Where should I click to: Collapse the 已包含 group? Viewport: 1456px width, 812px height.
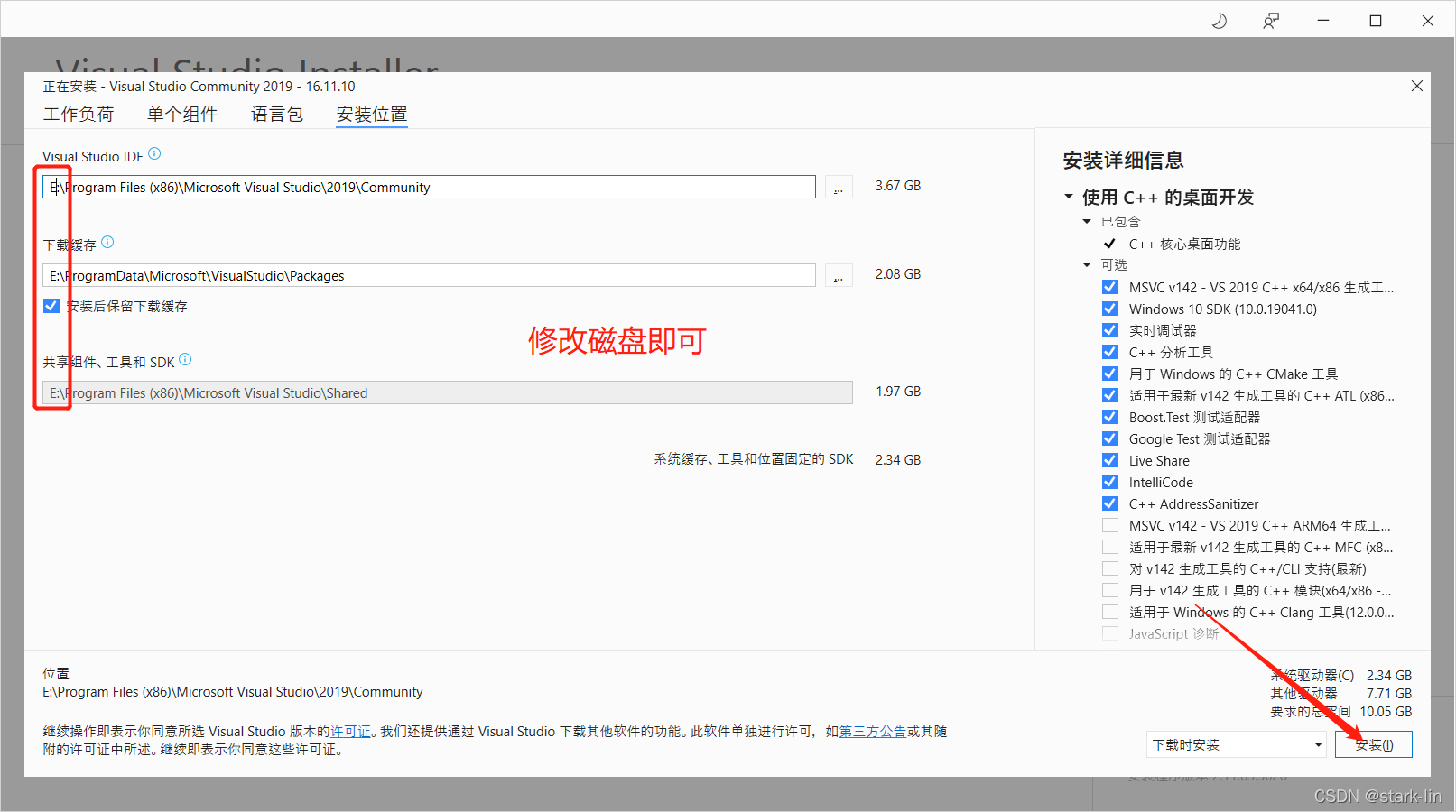pos(1087,221)
